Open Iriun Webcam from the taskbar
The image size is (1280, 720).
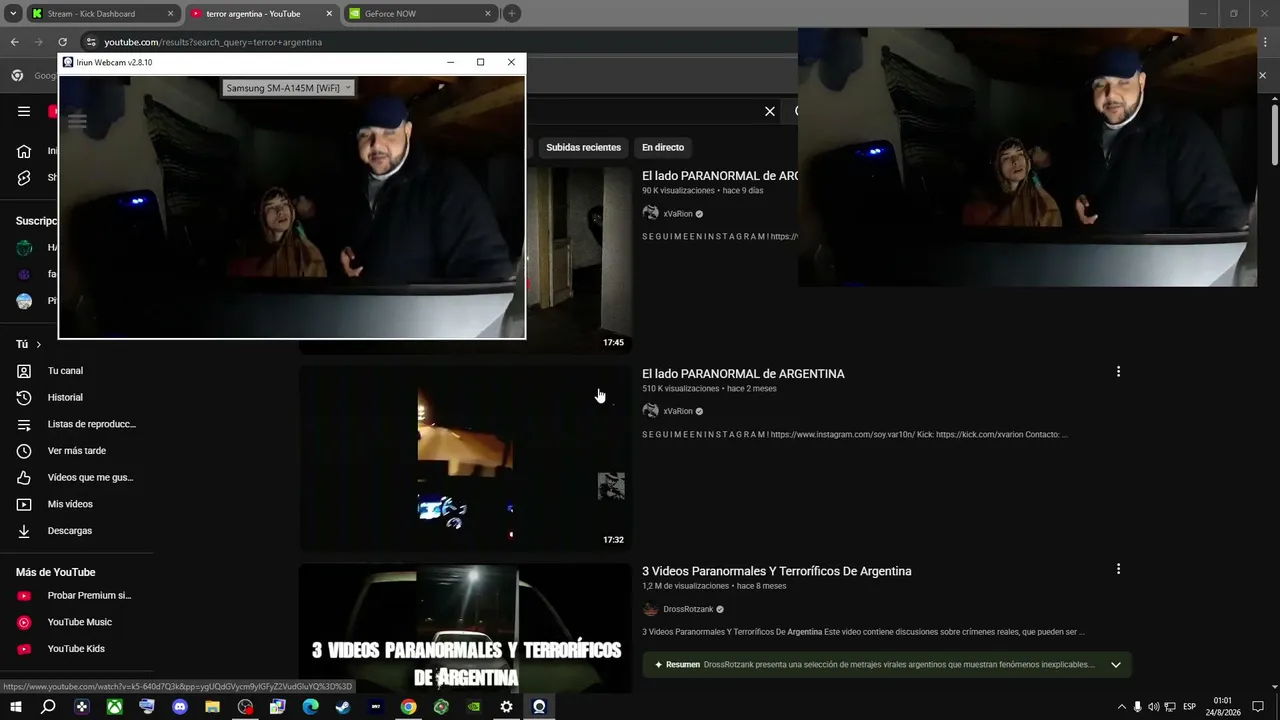(539, 707)
